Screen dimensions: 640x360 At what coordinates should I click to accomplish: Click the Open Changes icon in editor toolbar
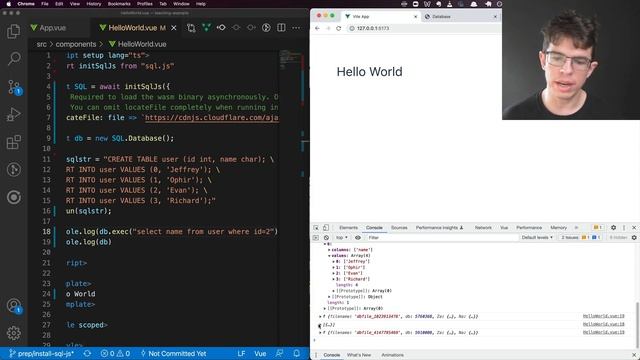coord(191,28)
